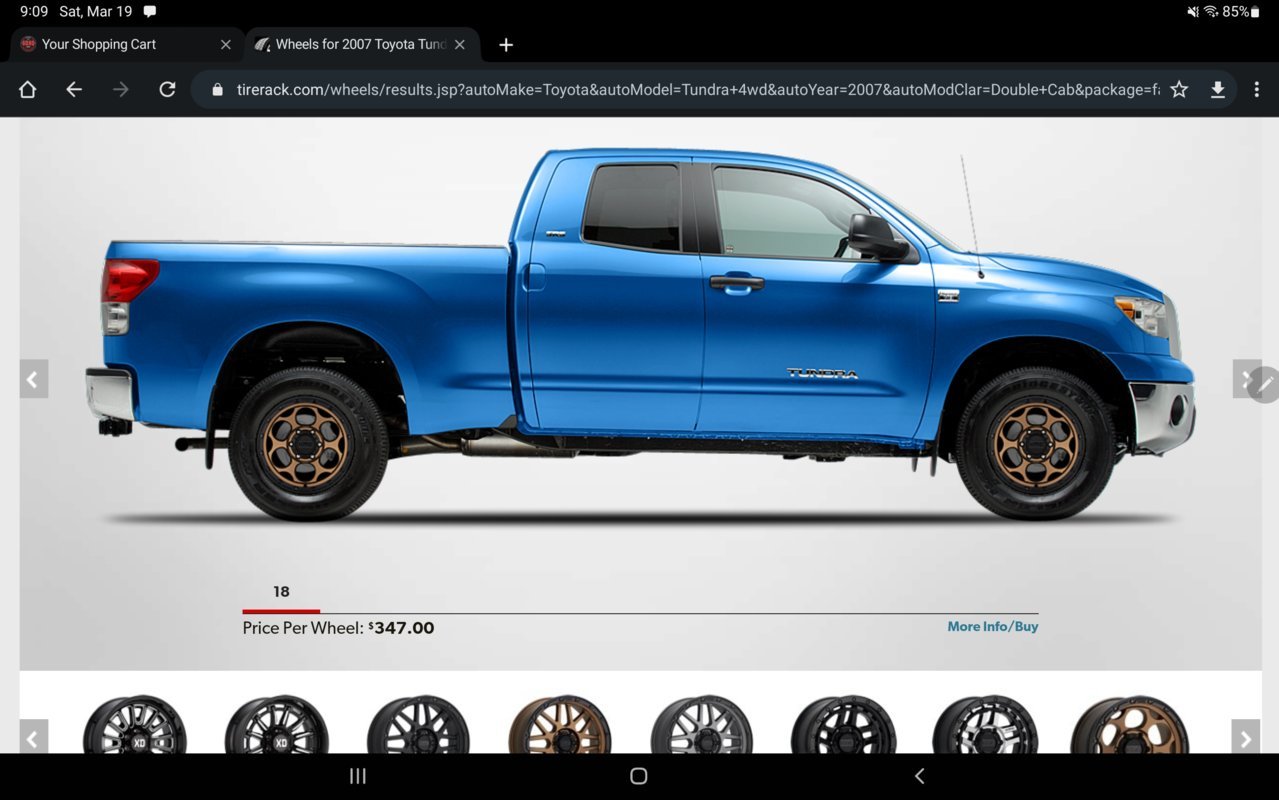Close the Wheels for 2007 Toyota tab
Image resolution: width=1279 pixels, height=800 pixels.
[460, 44]
